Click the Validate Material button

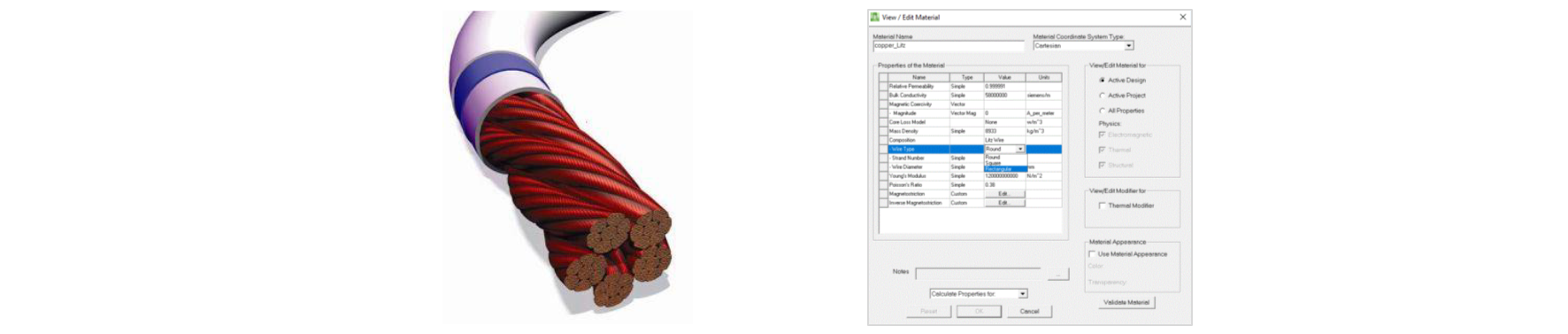click(1126, 302)
